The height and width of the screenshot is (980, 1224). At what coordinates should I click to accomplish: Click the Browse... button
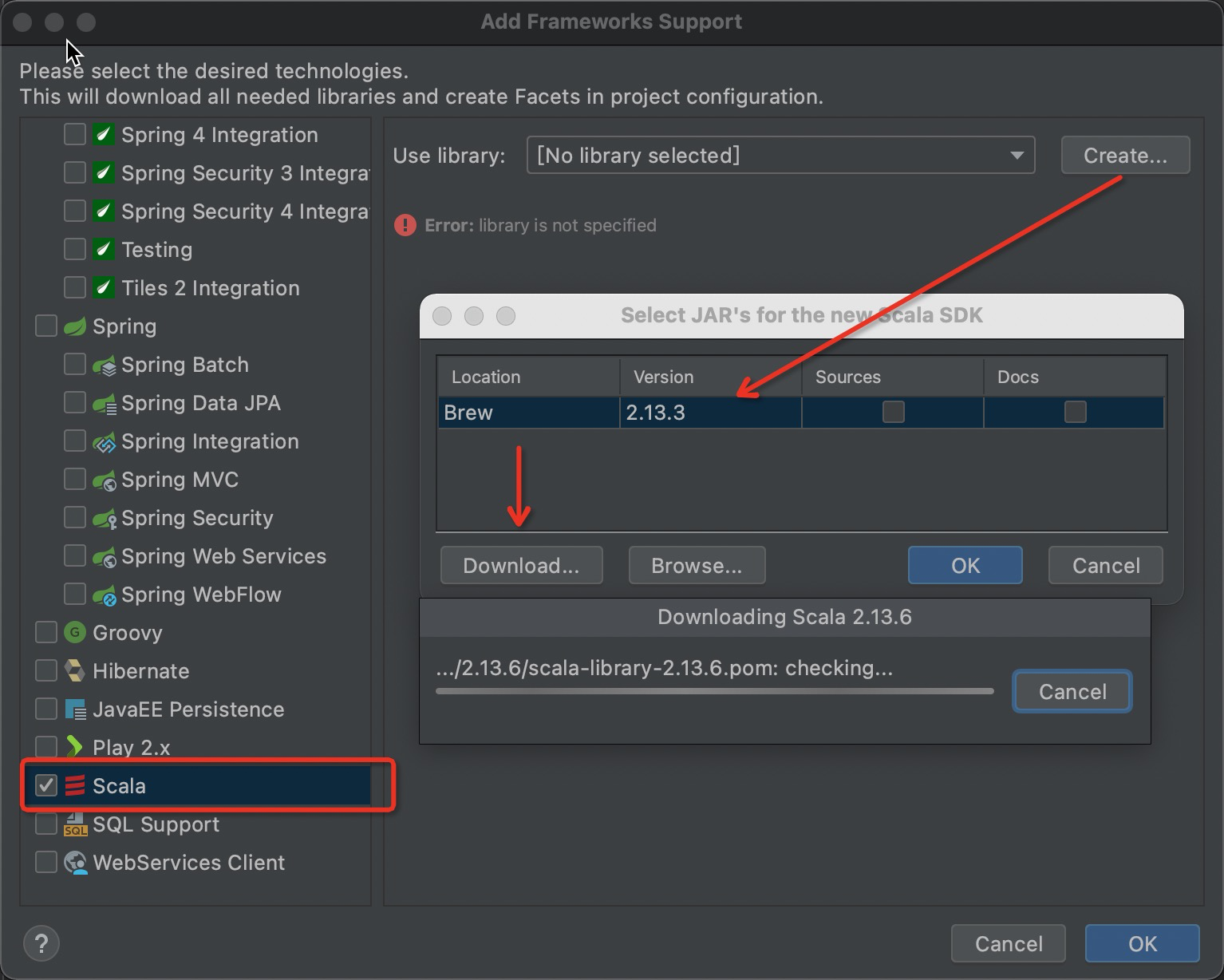click(x=697, y=565)
